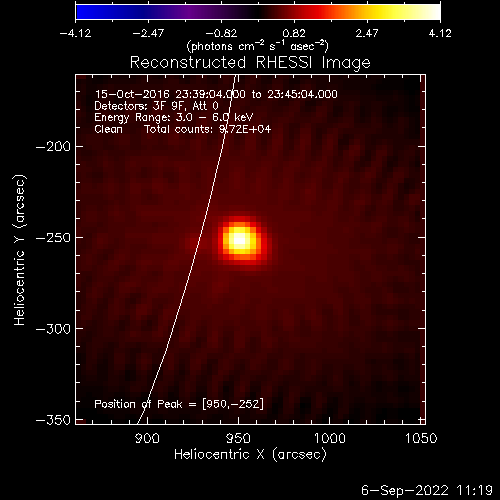The image size is (500, 500).
Task: Click the timestamp 6-Sep-2022 11:19
Action: click(x=427, y=490)
